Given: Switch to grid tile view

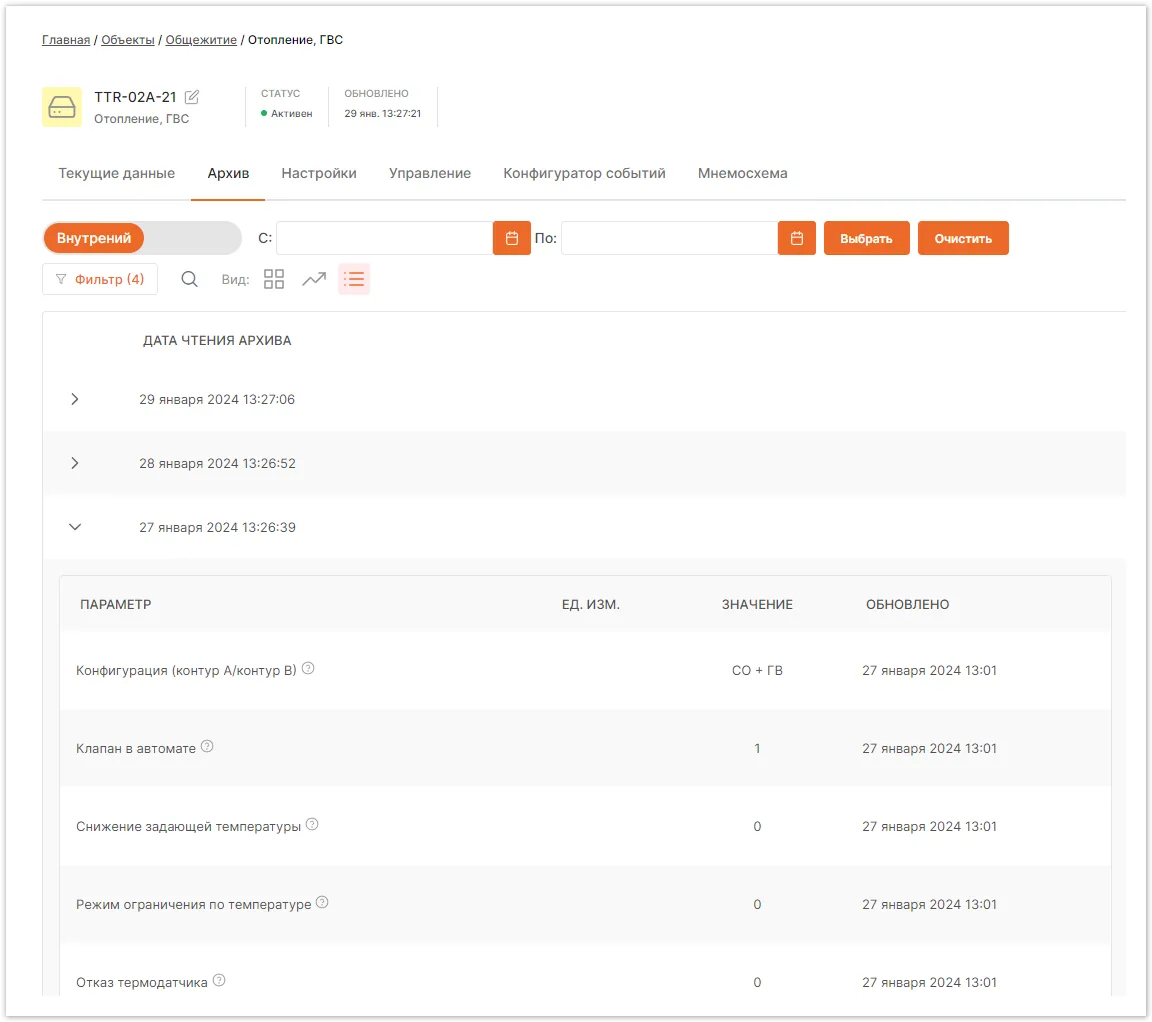Looking at the screenshot, I should pos(274,279).
